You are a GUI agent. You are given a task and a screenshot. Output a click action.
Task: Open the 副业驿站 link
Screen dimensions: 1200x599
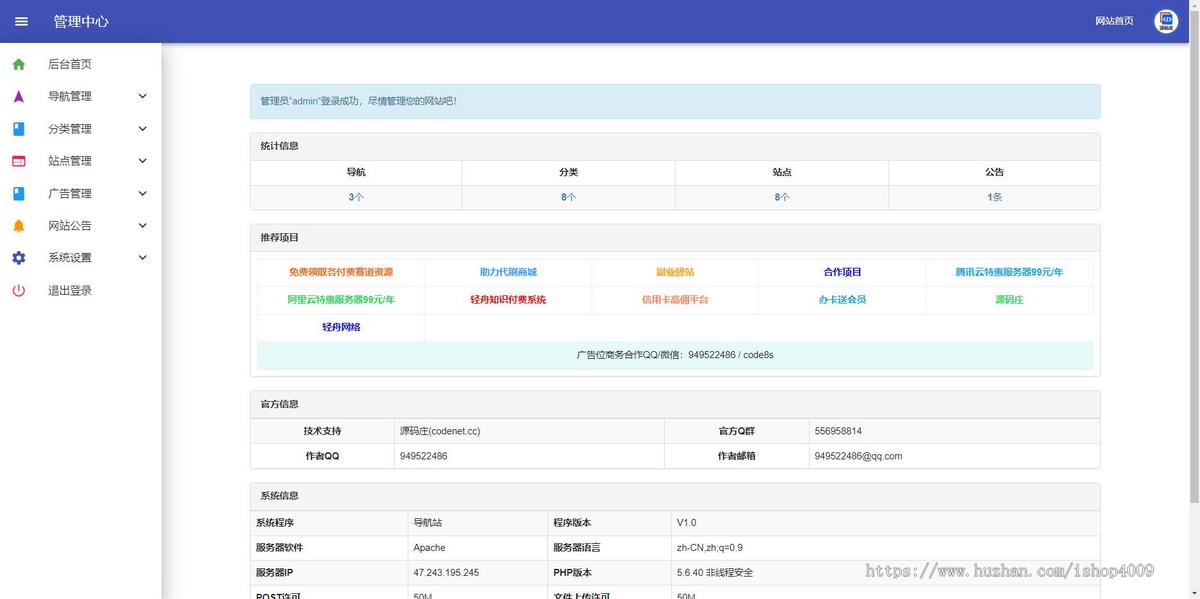click(675, 272)
